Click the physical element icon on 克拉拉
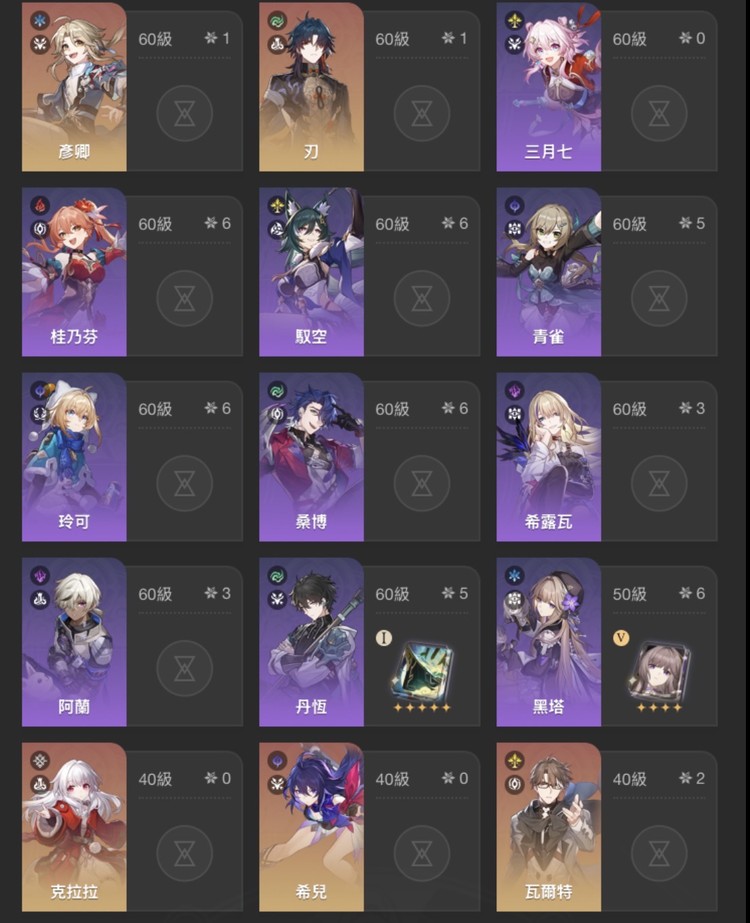Image resolution: width=750 pixels, height=923 pixels. (40, 761)
